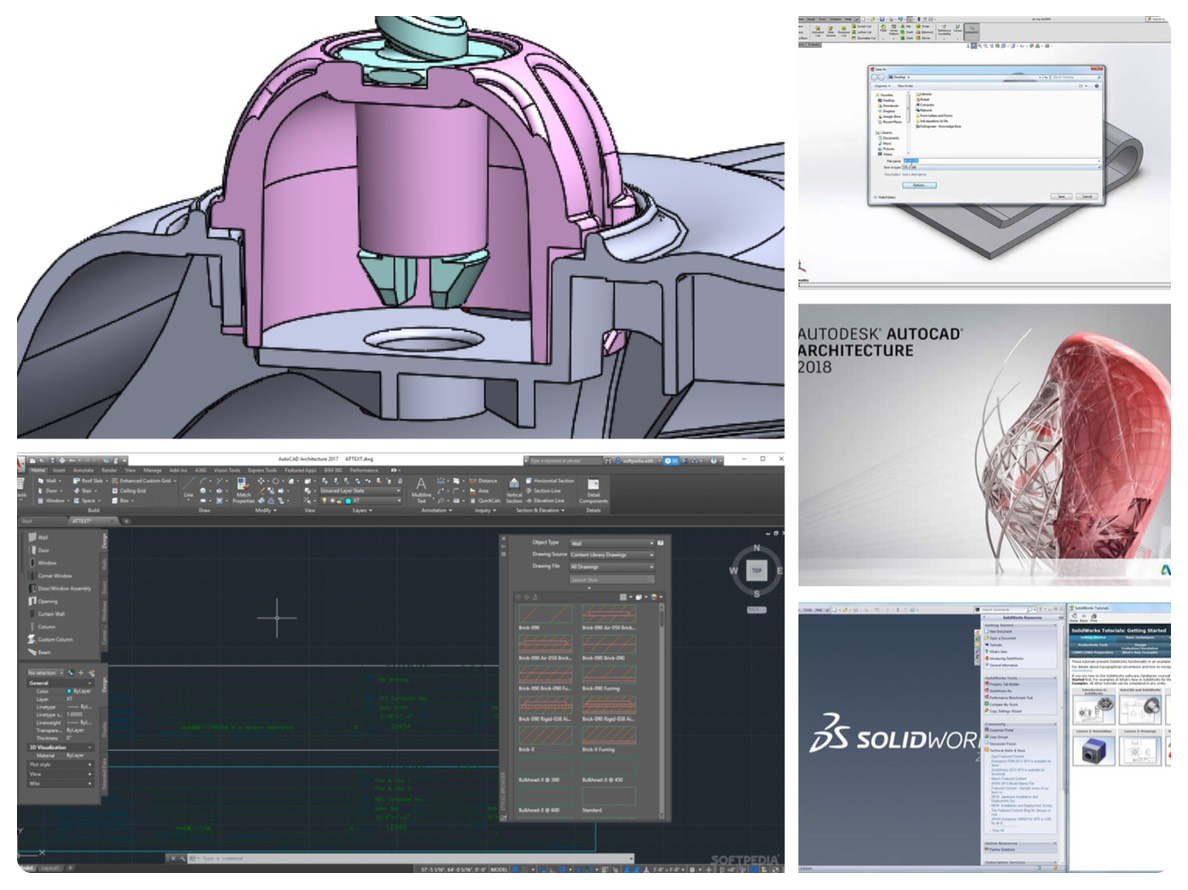Click the Match Properties tool

(x=243, y=490)
